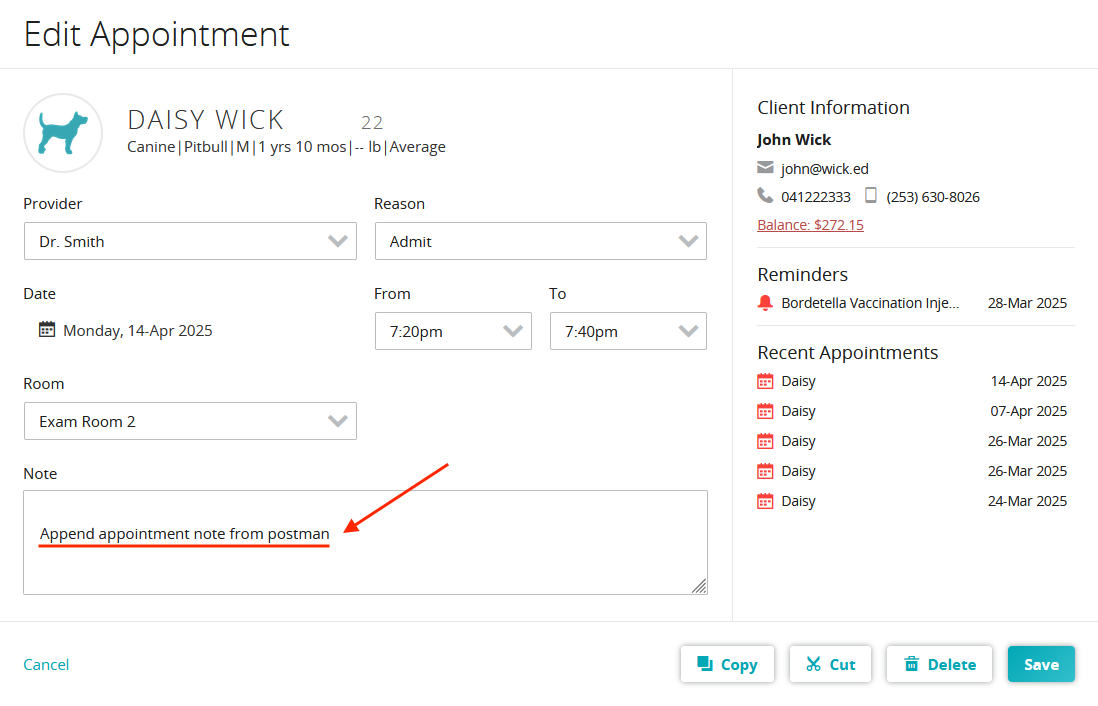Click the envelope email icon
Viewport: 1098px width, 706px height.
[x=765, y=168]
